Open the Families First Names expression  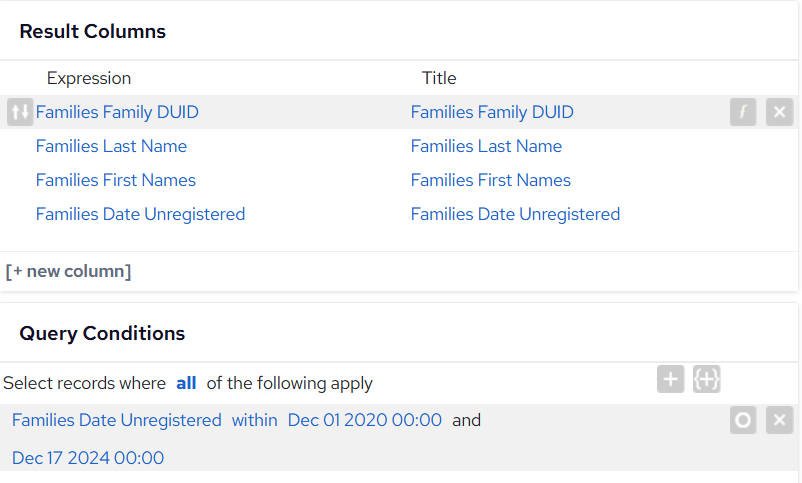[x=116, y=180]
